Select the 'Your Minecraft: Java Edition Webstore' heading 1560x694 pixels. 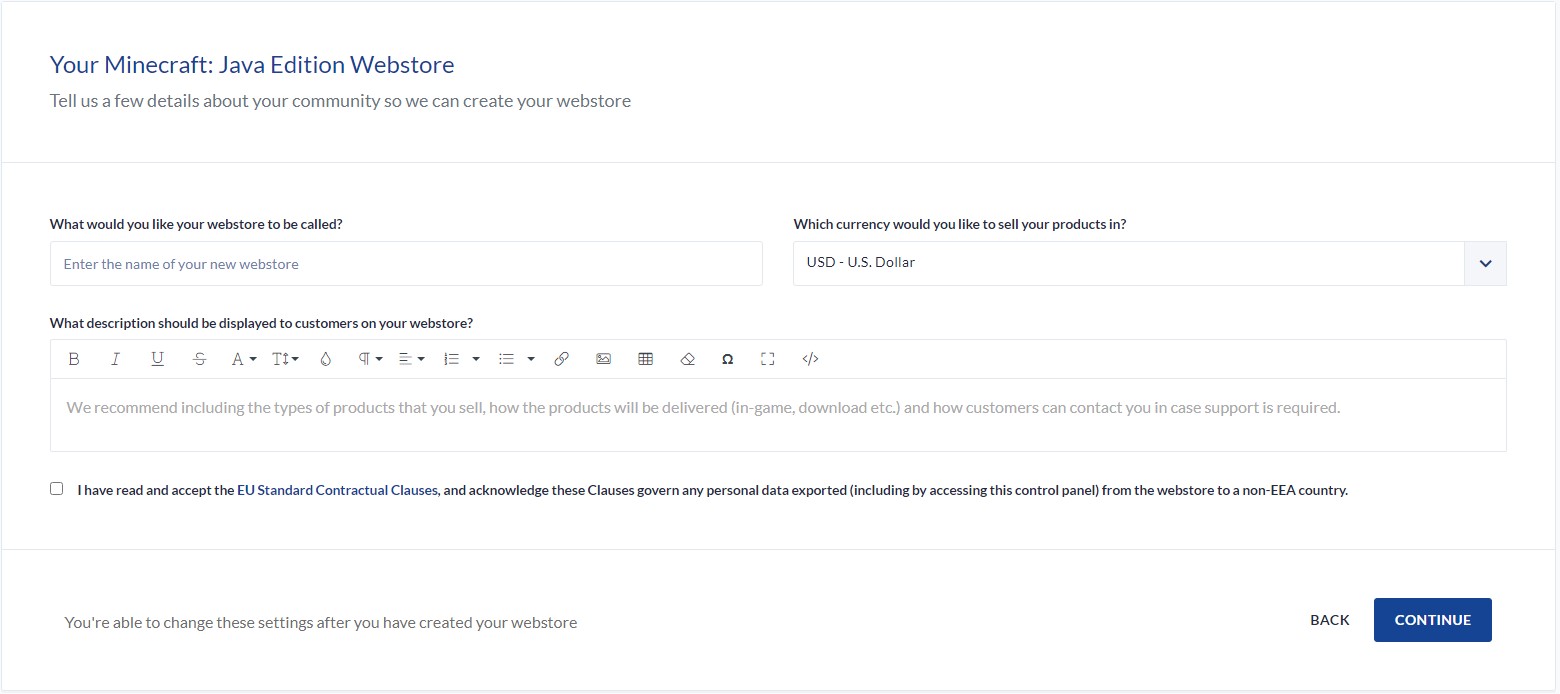(252, 65)
